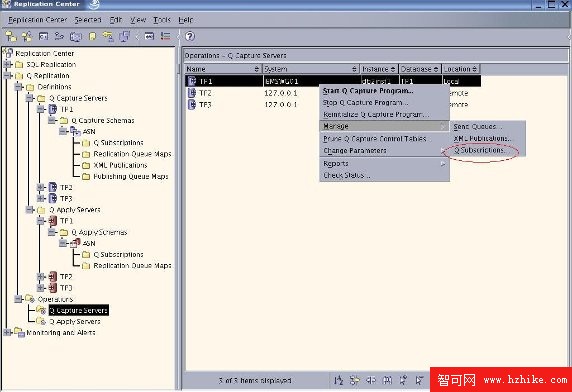Viewport: 572px width, 392px height.
Task: Select Send Queues in the submenu
Action: point(488,127)
